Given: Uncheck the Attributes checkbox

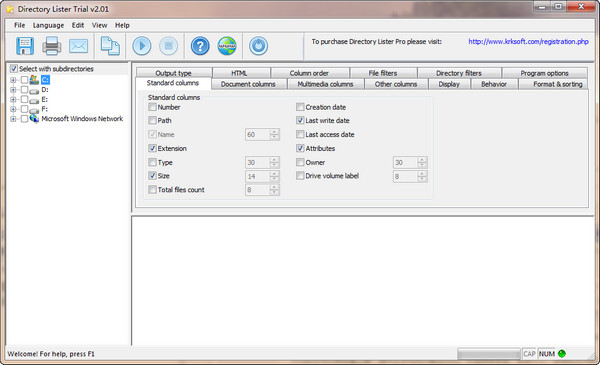Looking at the screenshot, I should click(300, 148).
